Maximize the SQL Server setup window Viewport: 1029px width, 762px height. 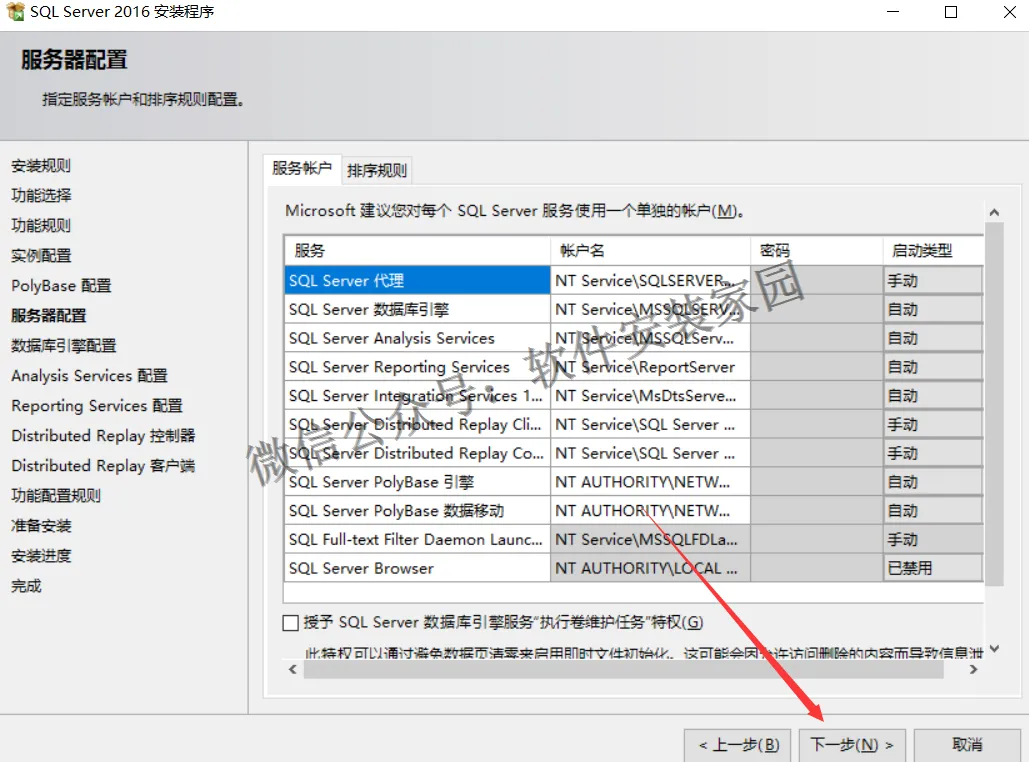click(951, 12)
